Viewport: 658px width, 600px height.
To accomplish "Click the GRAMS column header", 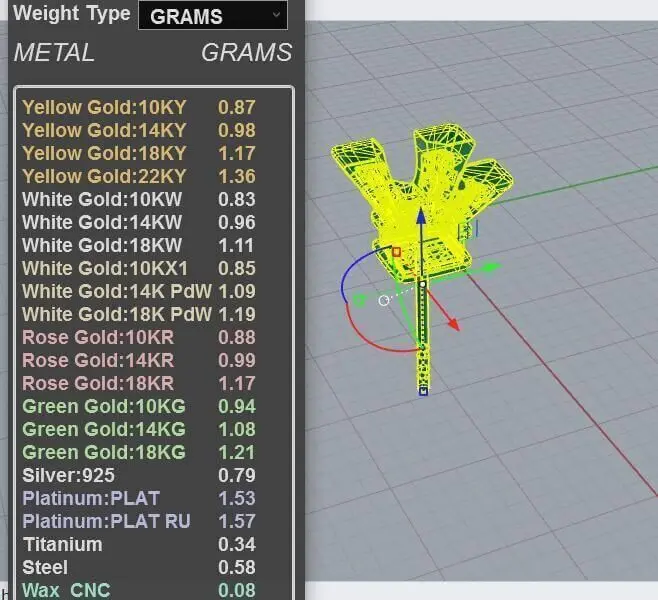I will tap(246, 53).
